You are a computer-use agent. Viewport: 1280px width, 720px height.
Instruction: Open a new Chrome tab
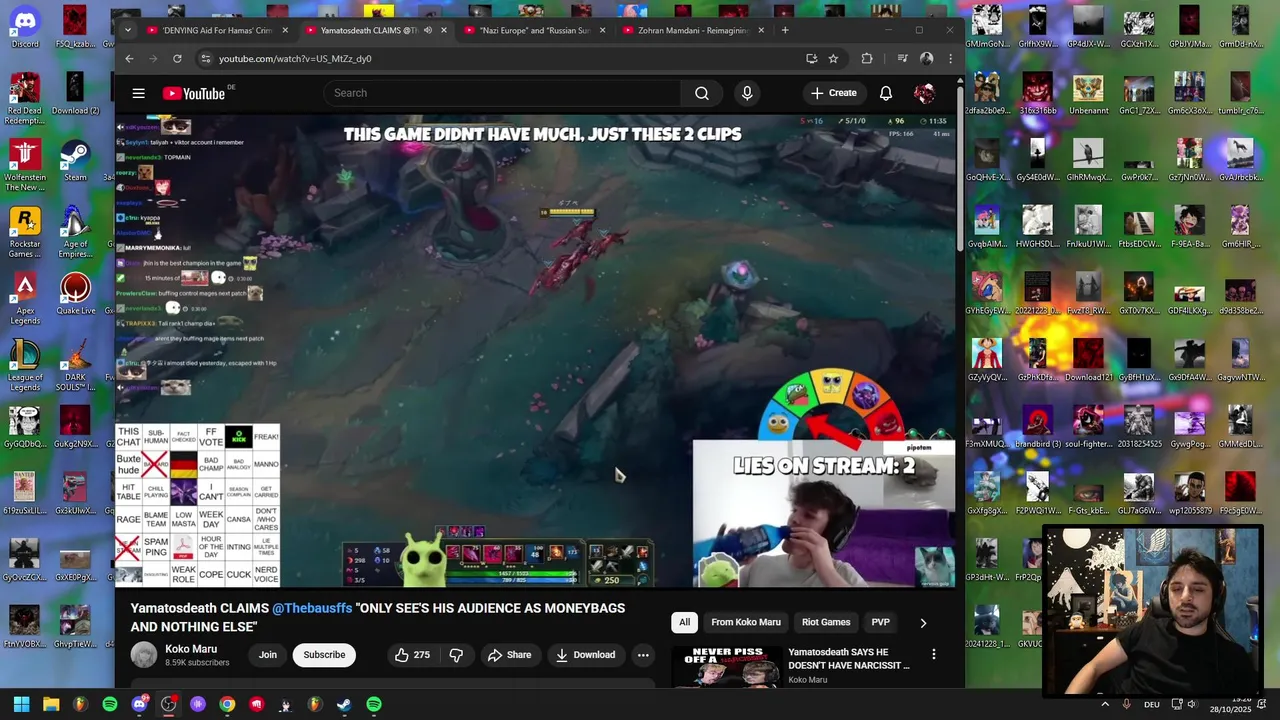coord(785,30)
